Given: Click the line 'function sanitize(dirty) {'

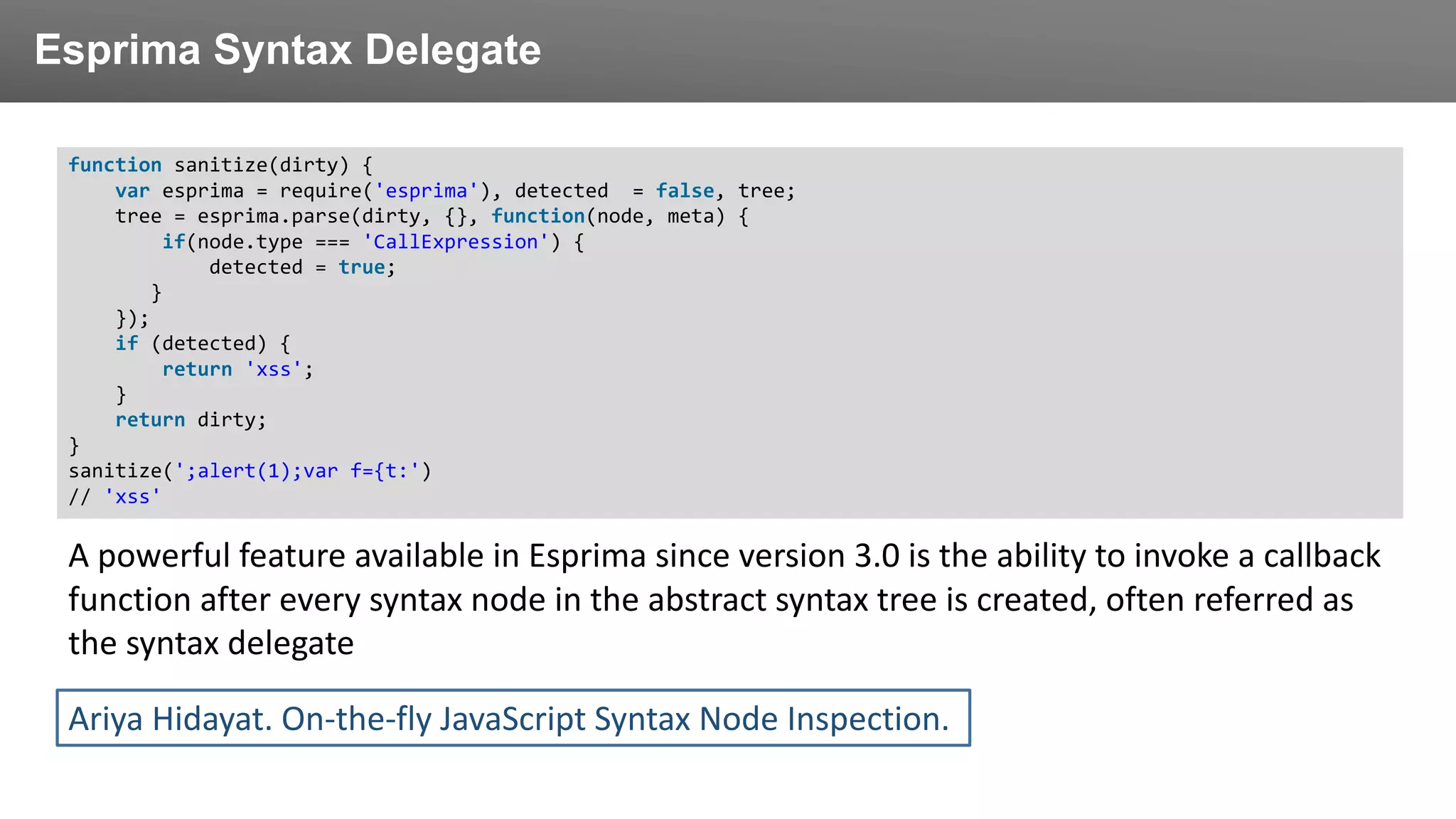Looking at the screenshot, I should (x=220, y=166).
